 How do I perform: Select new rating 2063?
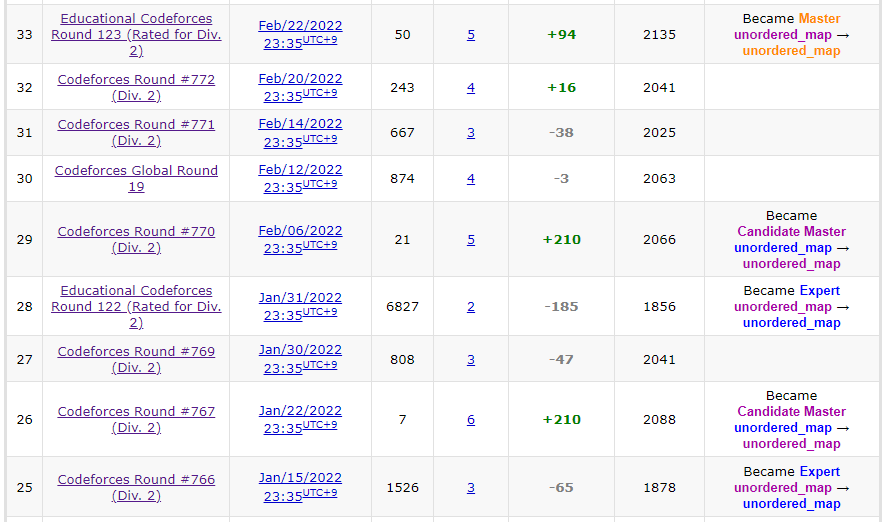[x=659, y=178]
